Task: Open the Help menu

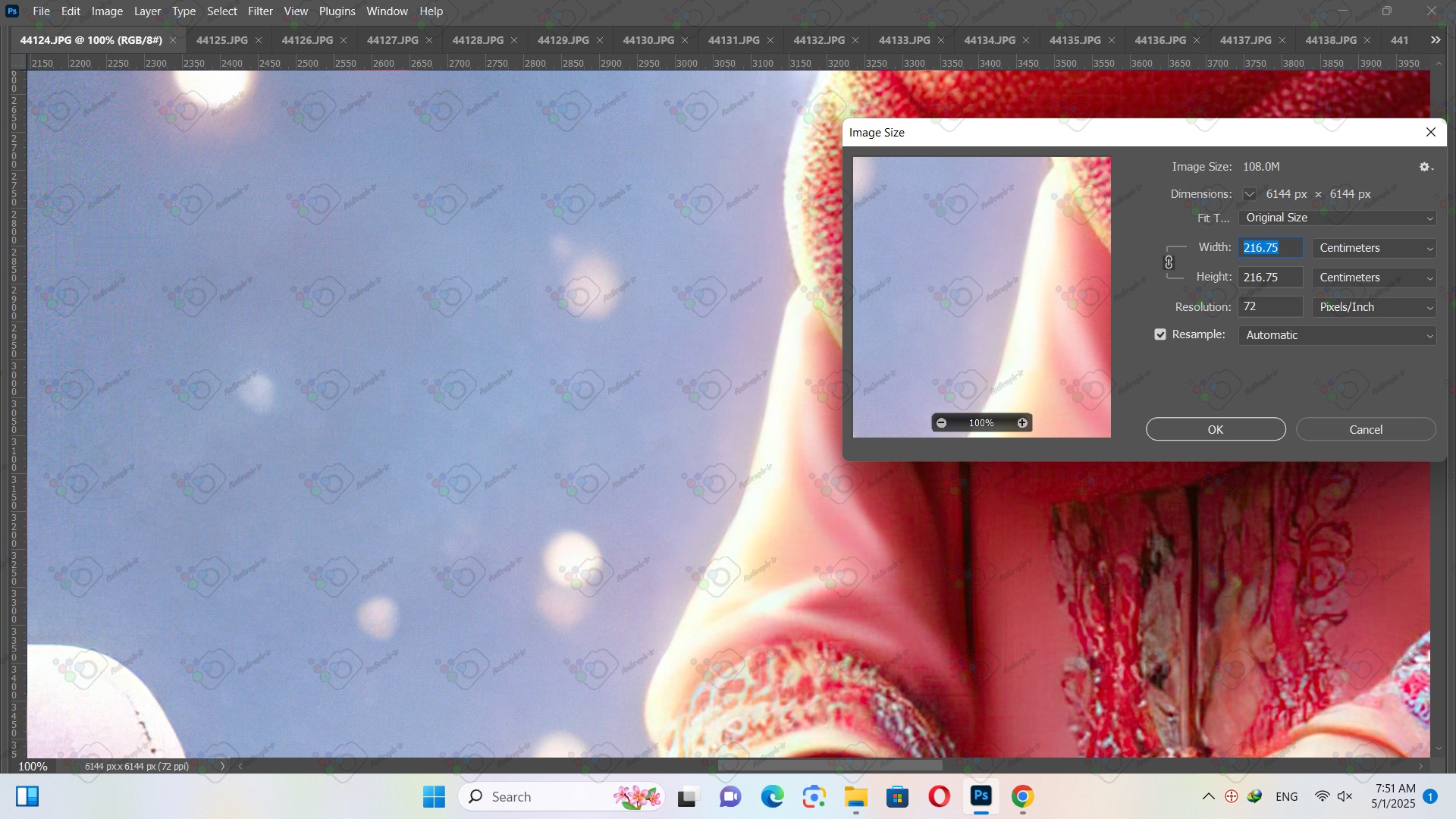Action: click(x=431, y=11)
